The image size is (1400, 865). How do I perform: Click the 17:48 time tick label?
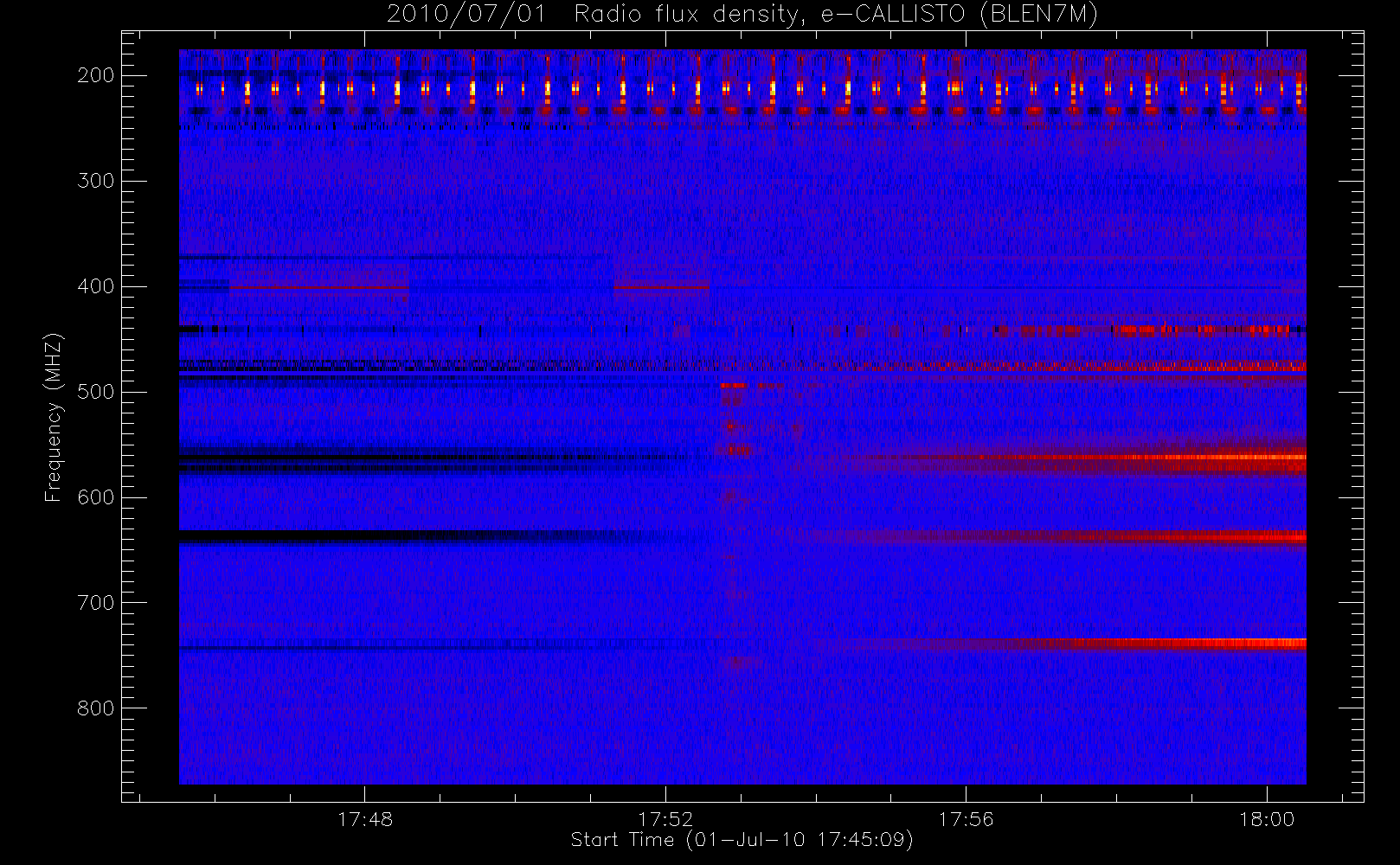(365, 819)
